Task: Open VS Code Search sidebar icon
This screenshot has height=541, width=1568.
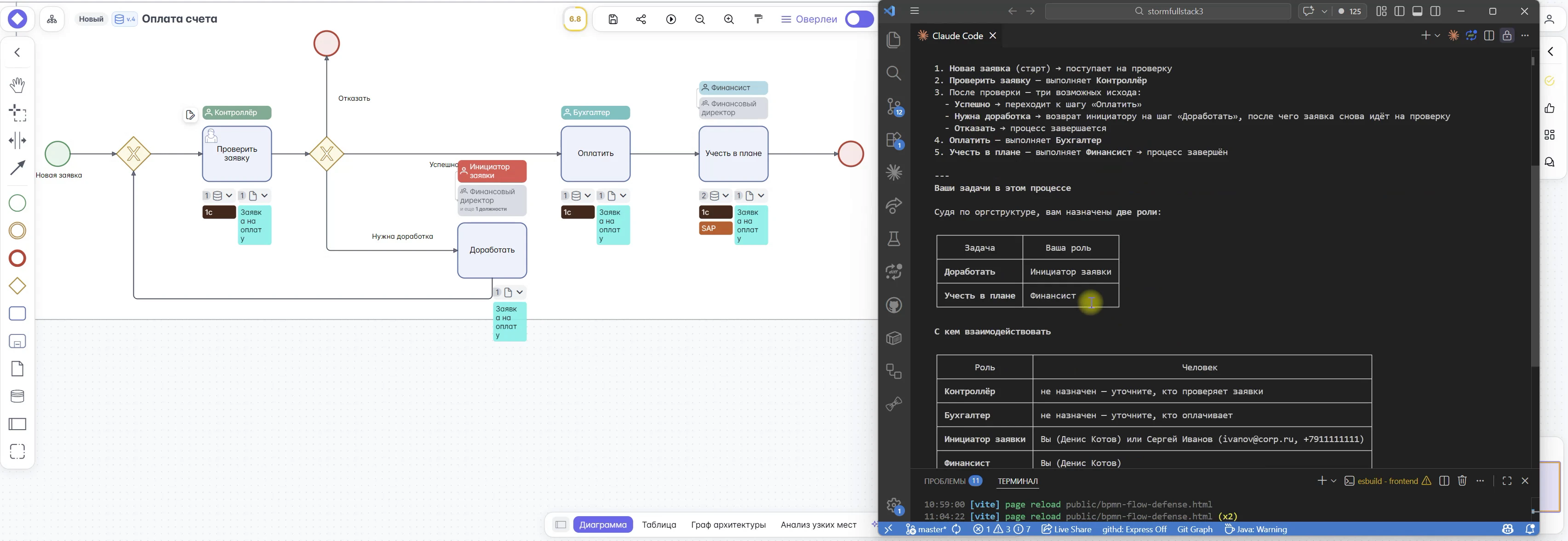Action: coord(893,74)
